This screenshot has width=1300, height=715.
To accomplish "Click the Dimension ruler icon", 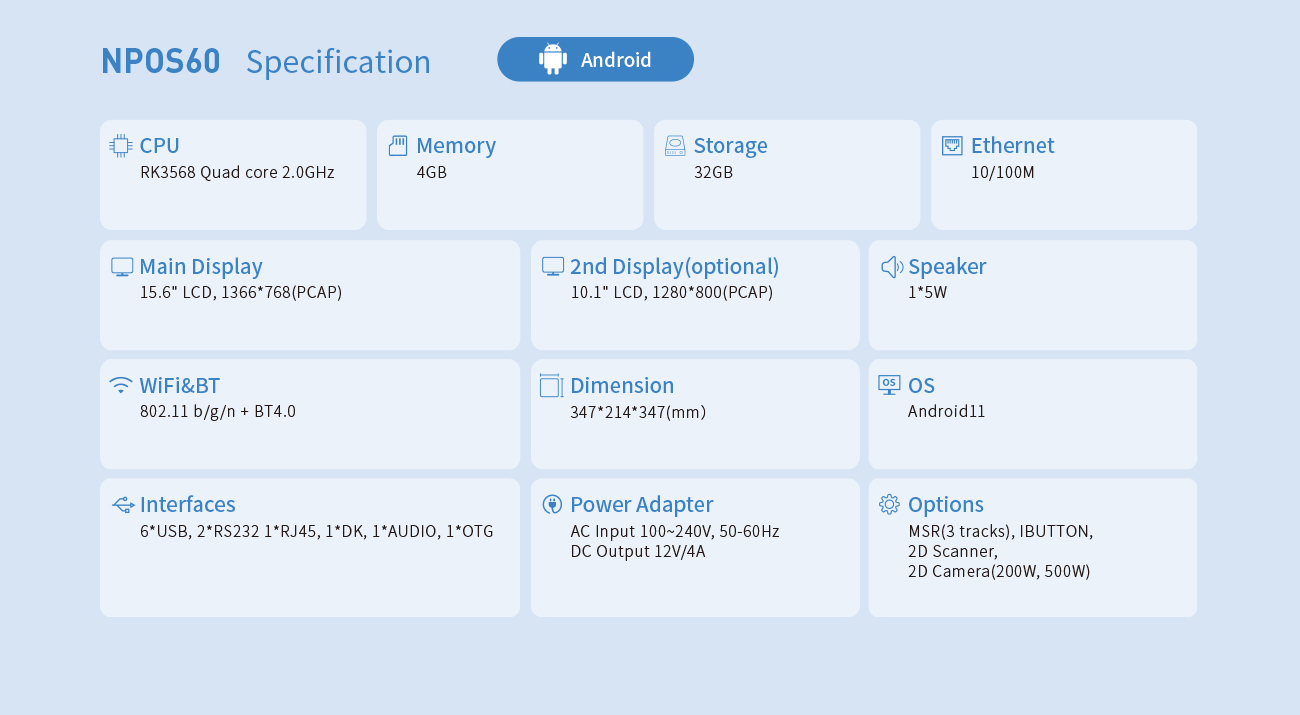I will (552, 386).
